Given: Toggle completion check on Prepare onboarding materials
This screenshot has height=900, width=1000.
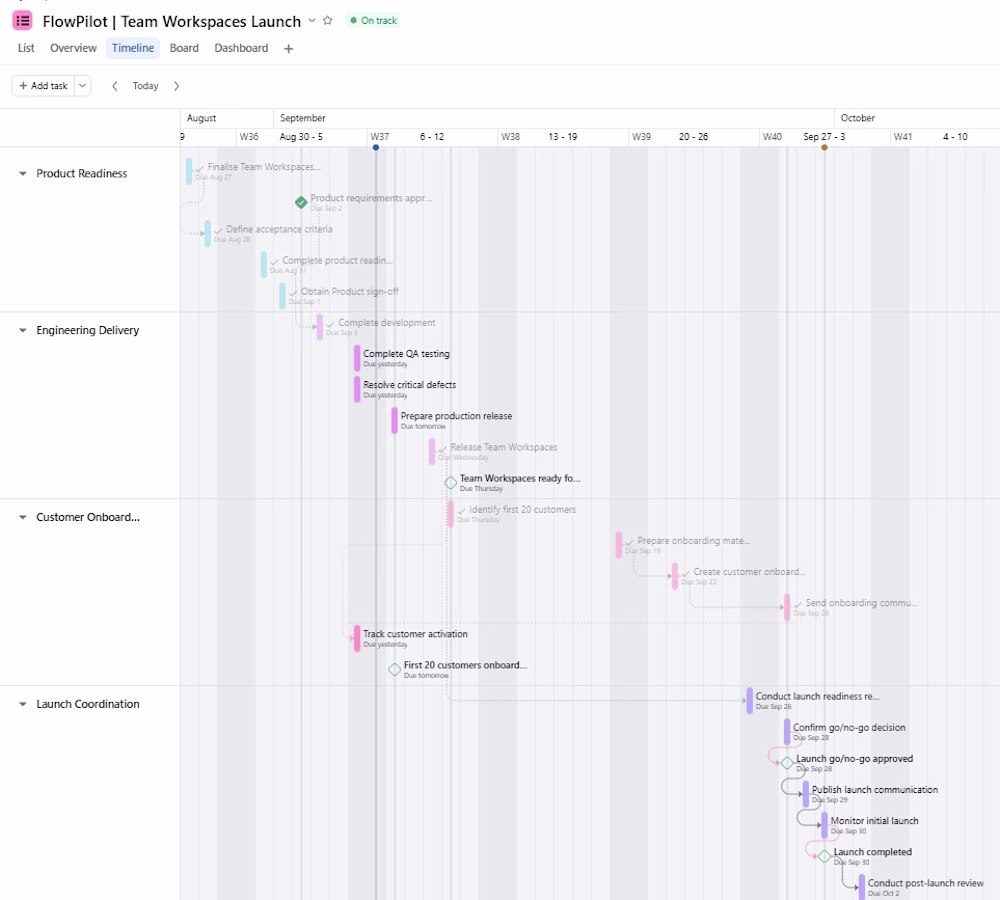Looking at the screenshot, I should pos(630,542).
